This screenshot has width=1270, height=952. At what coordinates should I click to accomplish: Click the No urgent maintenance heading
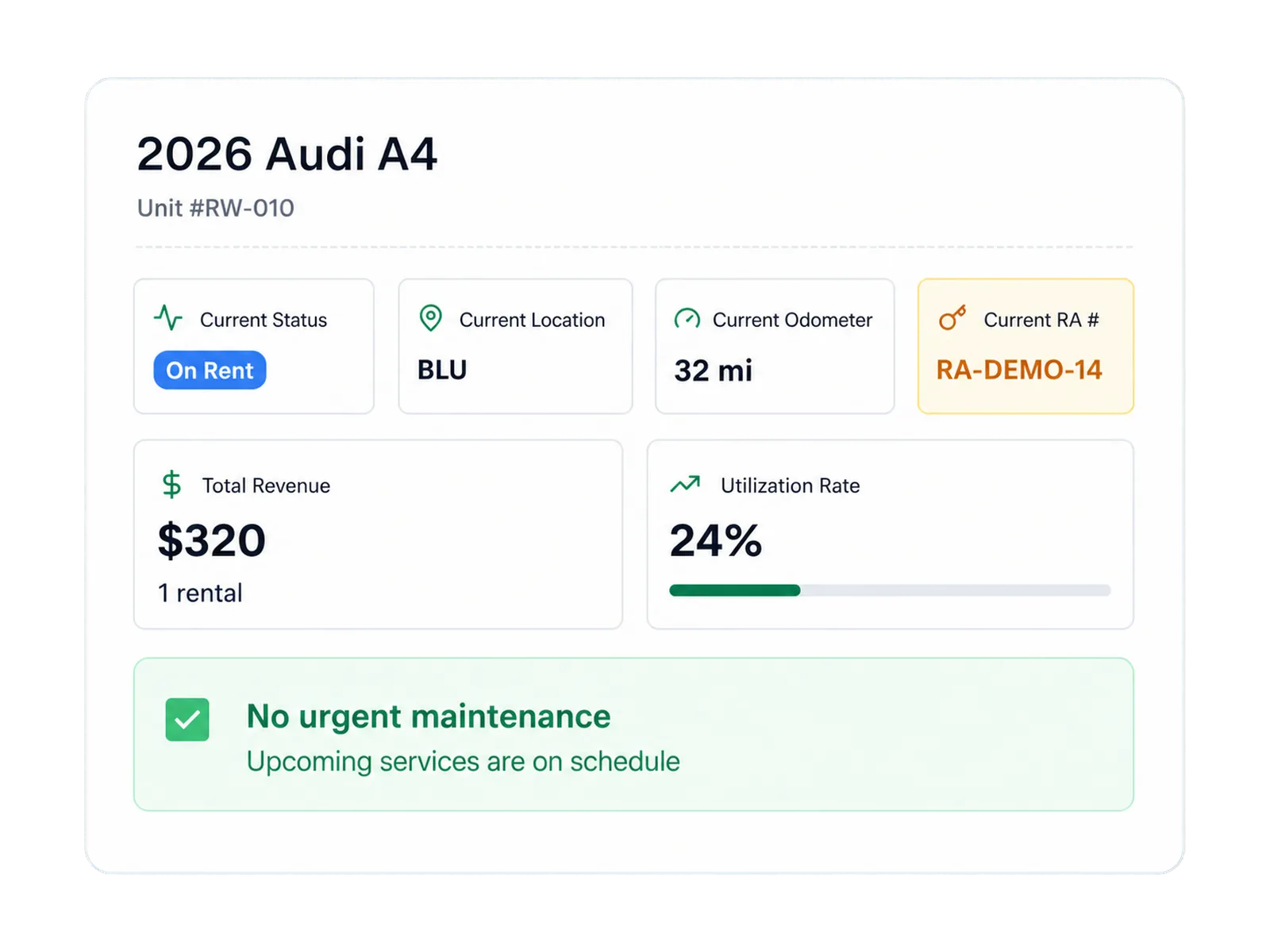(x=429, y=716)
